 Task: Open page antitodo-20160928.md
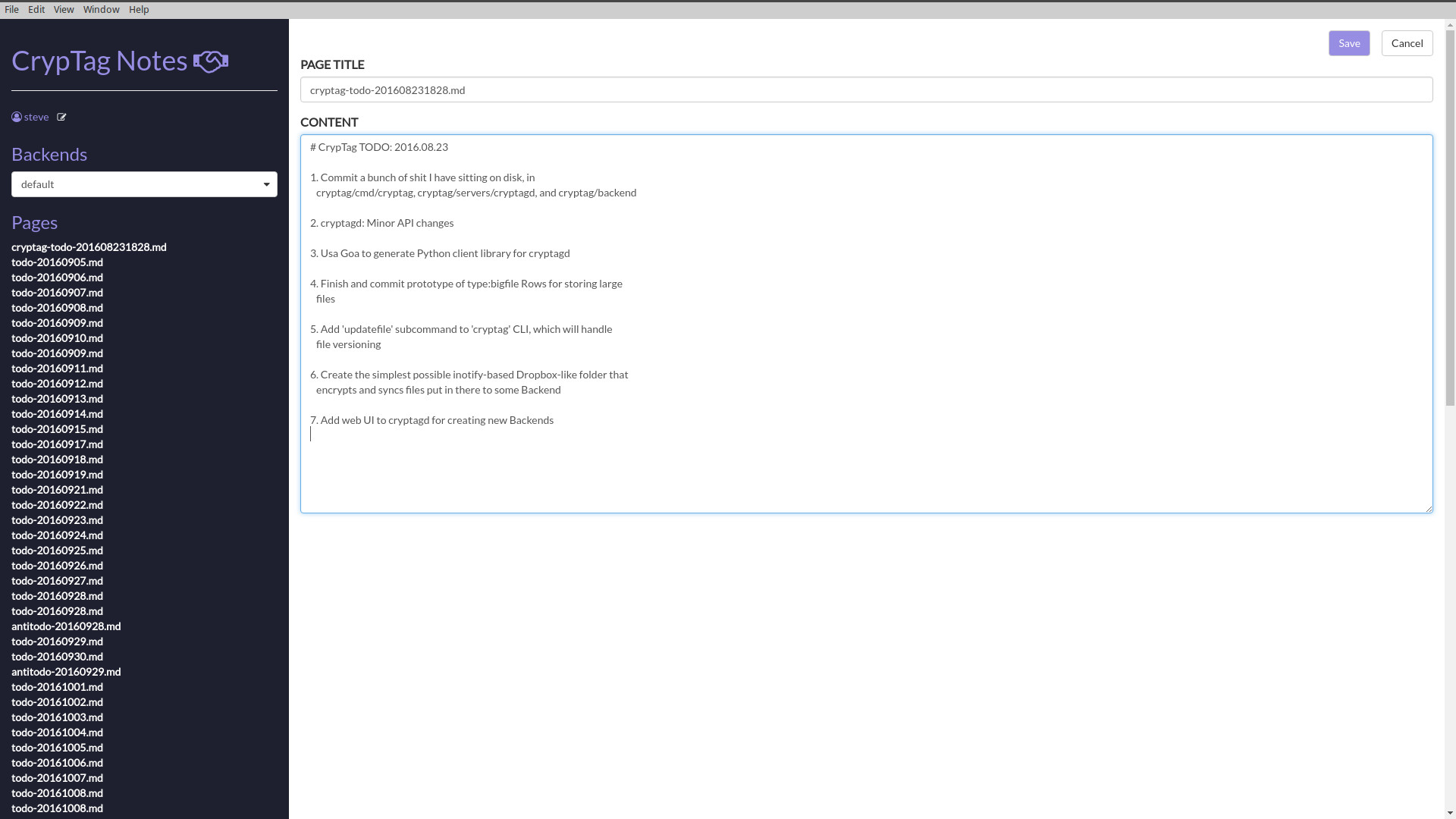click(x=66, y=626)
